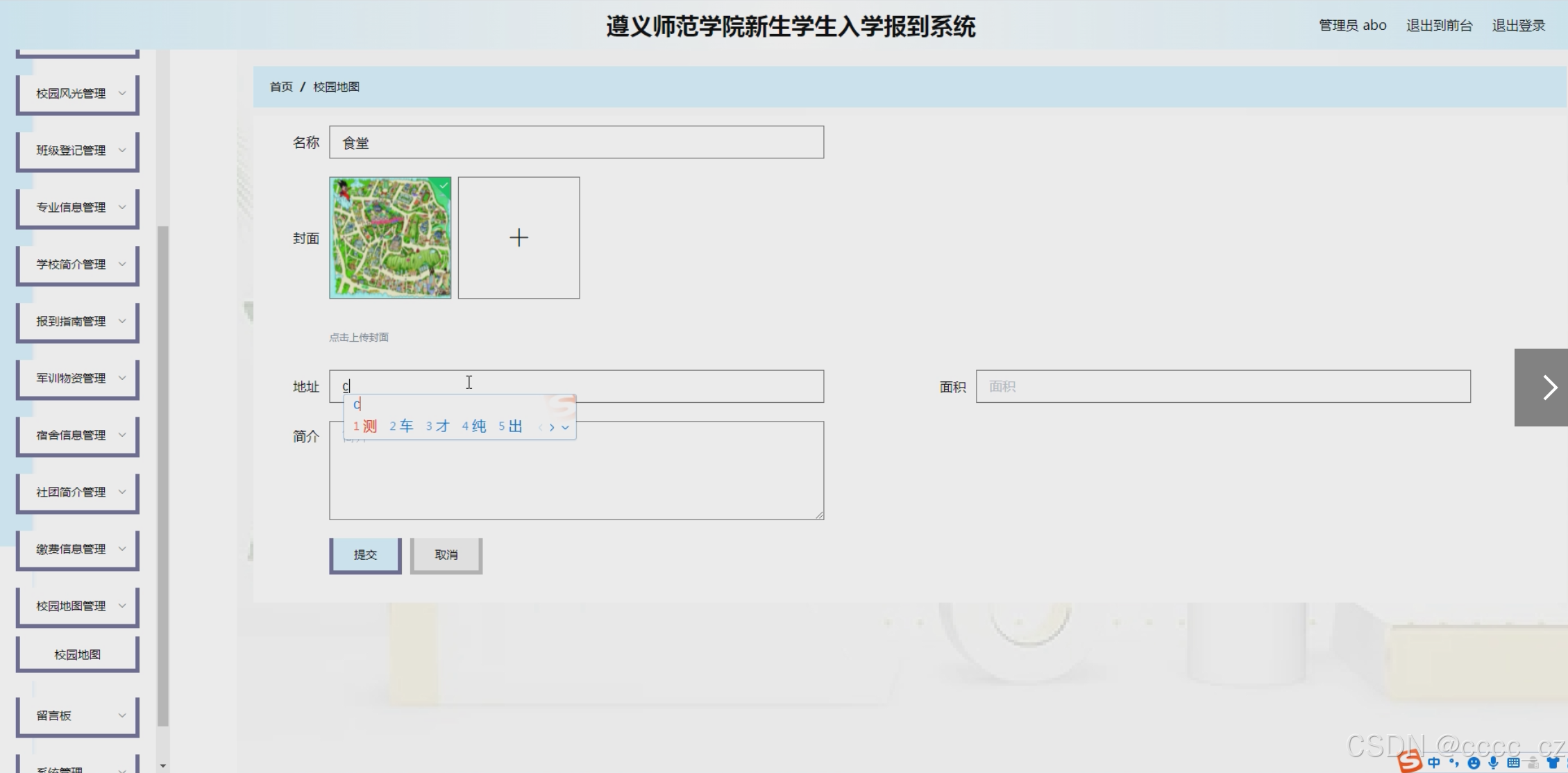Click 退出登录 link in header
The image size is (1568, 773).
[x=1518, y=26]
